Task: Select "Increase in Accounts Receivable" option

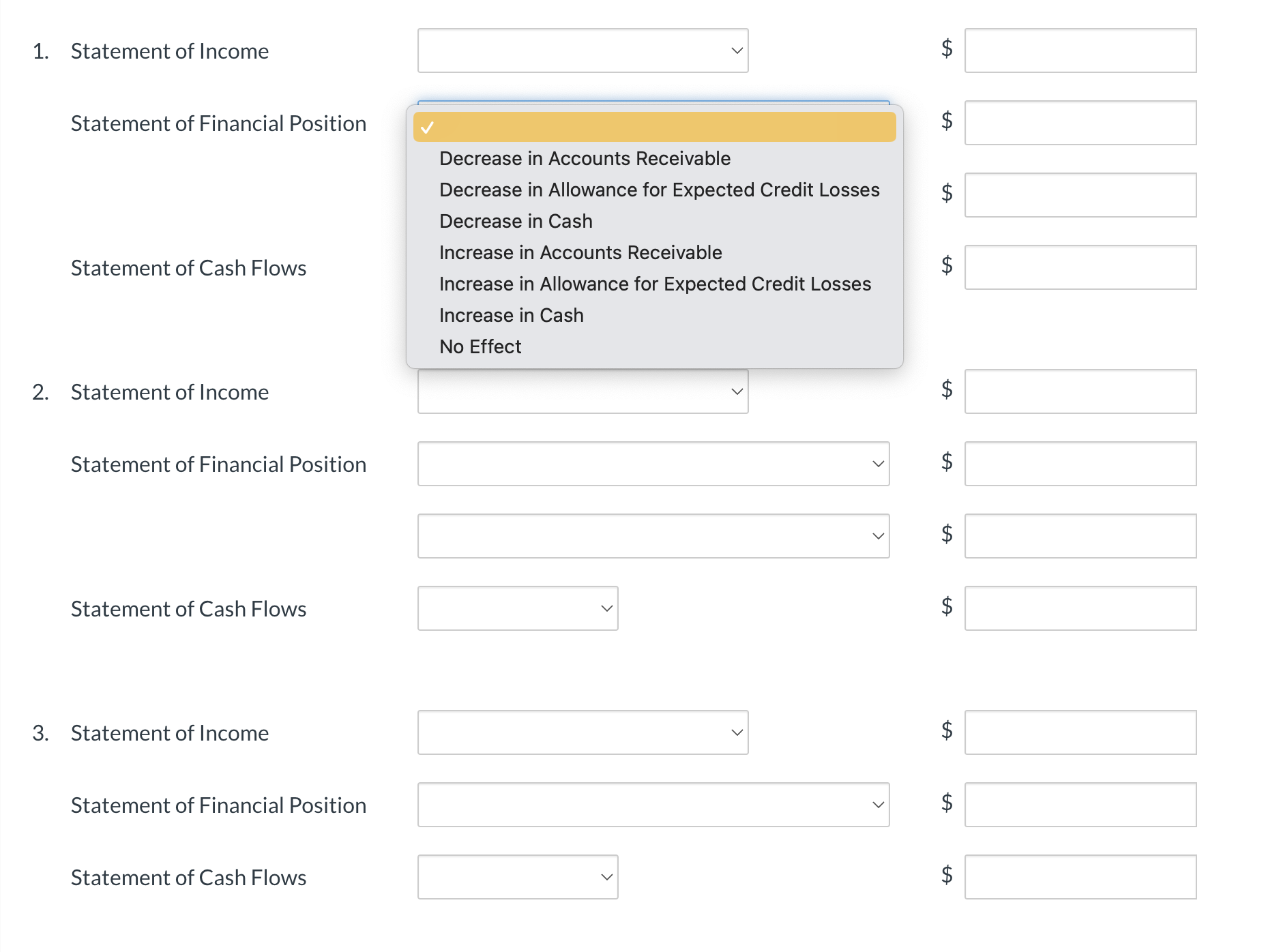Action: pos(580,252)
